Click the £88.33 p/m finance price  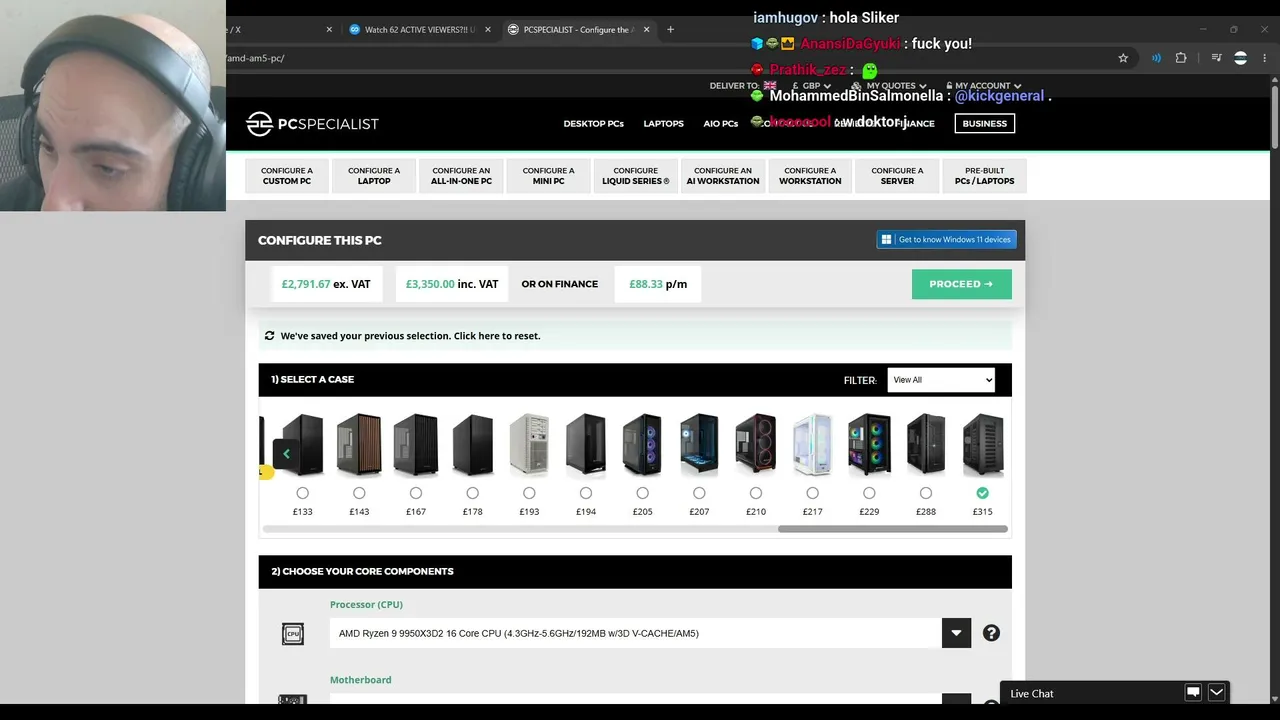coord(658,284)
